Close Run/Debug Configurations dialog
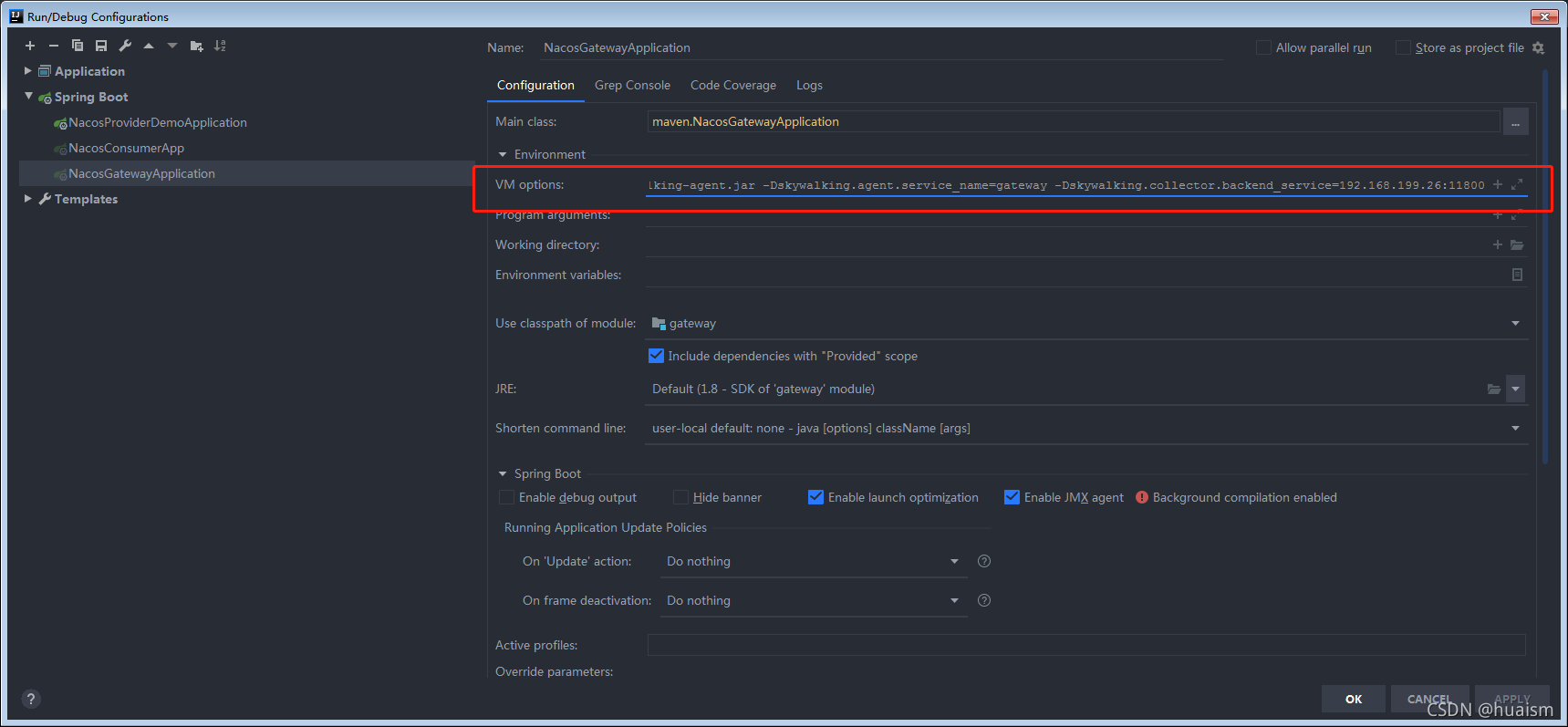Image resolution: width=1568 pixels, height=727 pixels. tap(1544, 16)
